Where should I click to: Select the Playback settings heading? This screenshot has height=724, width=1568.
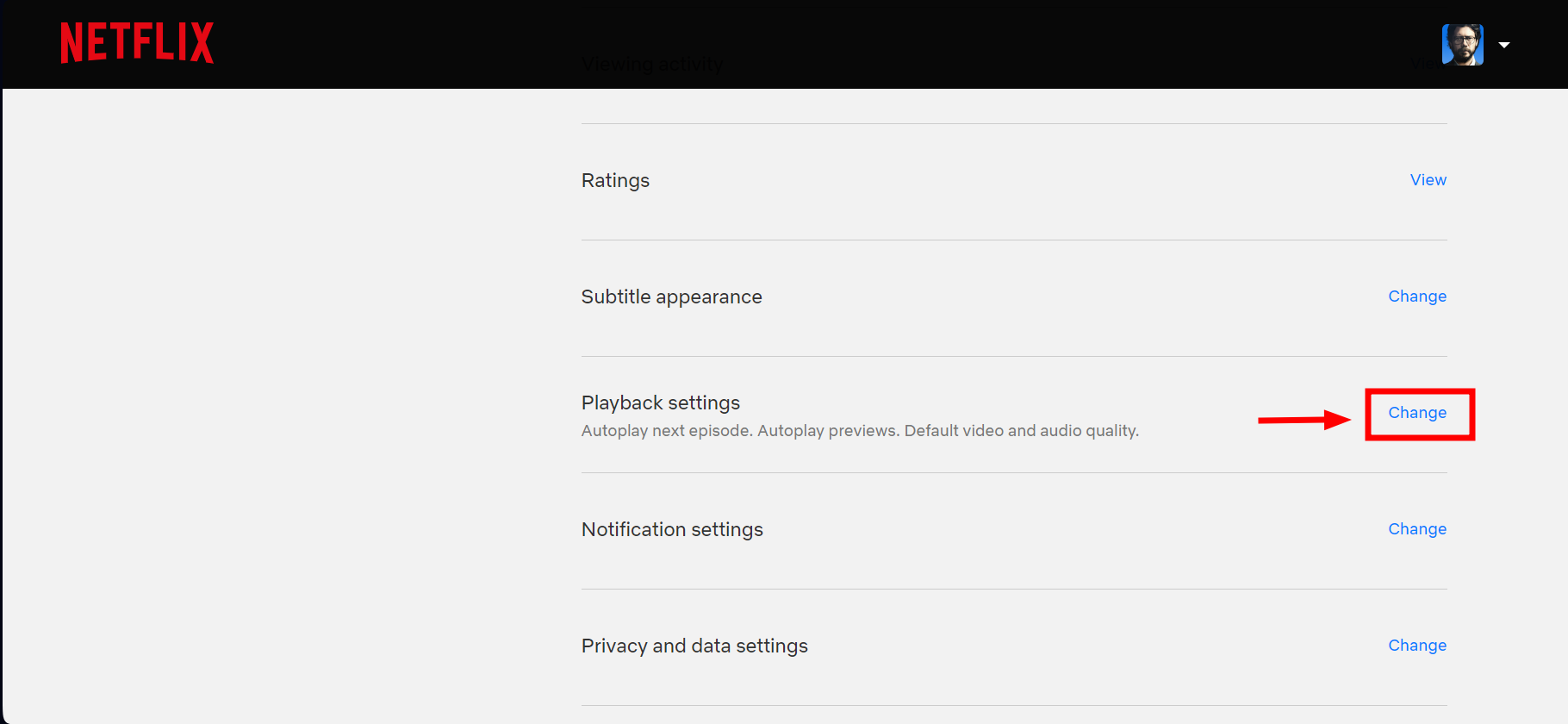point(660,403)
